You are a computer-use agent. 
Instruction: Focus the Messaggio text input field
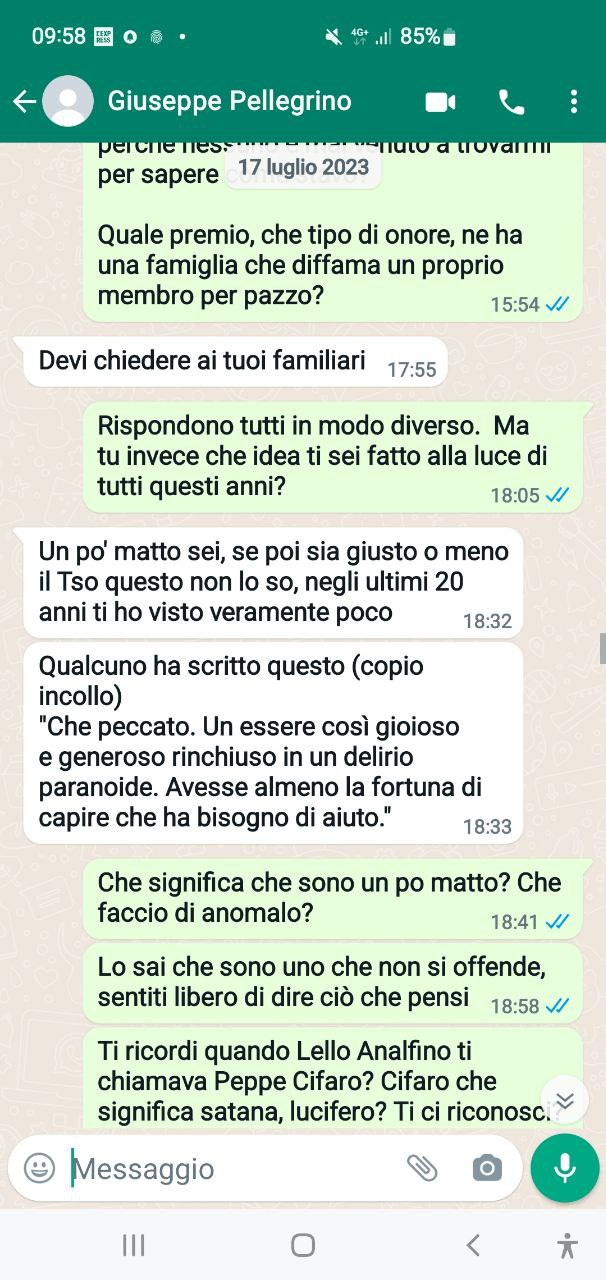[x=235, y=1168]
